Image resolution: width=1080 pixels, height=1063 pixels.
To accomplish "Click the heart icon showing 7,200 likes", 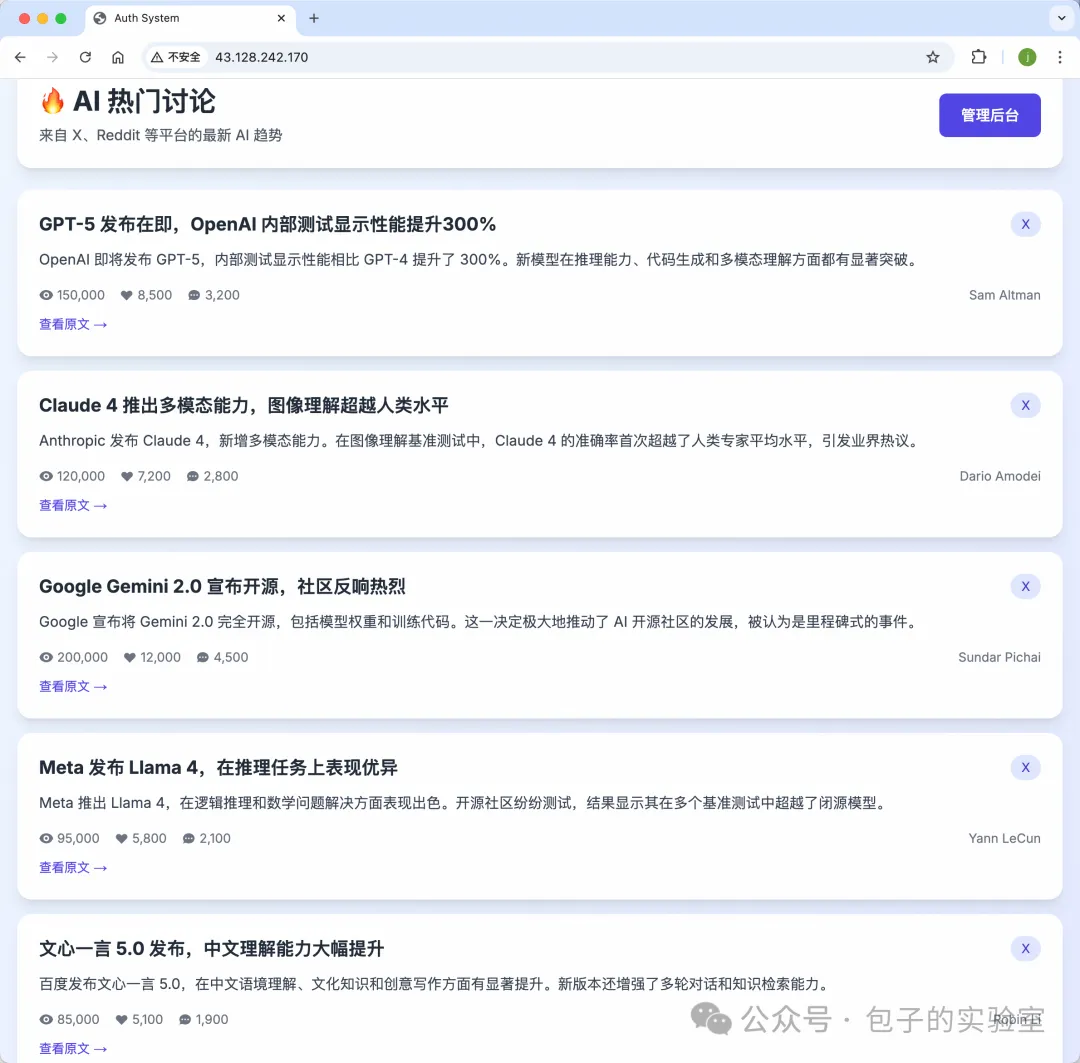I will (127, 477).
